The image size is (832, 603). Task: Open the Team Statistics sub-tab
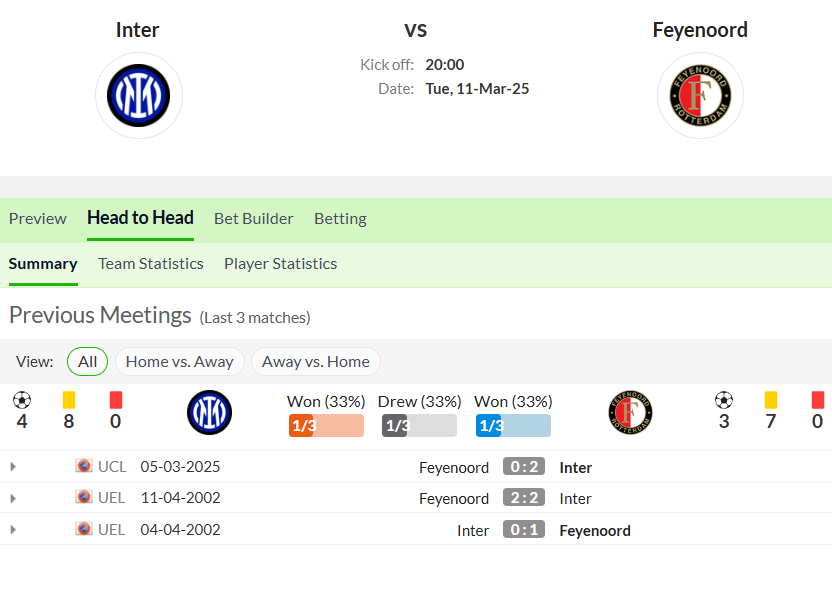(x=151, y=264)
